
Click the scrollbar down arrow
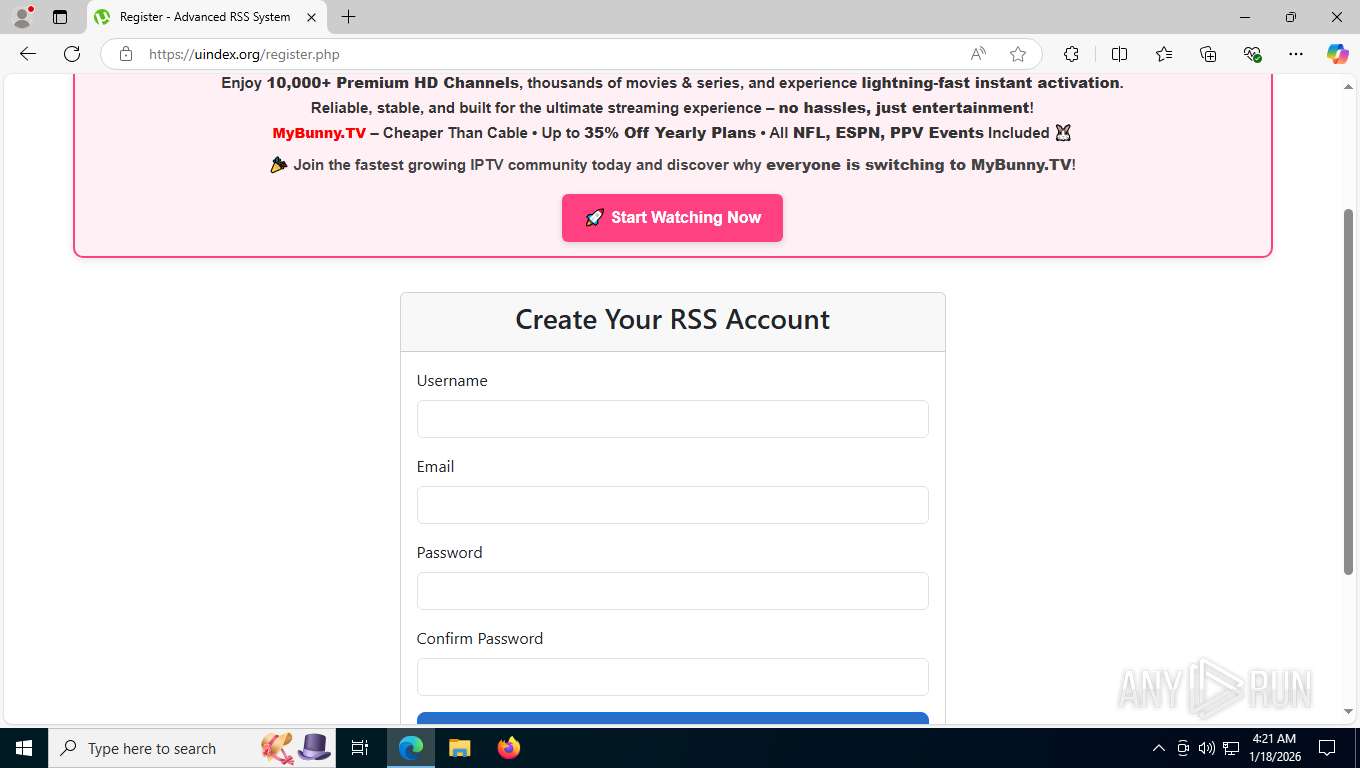click(1348, 711)
